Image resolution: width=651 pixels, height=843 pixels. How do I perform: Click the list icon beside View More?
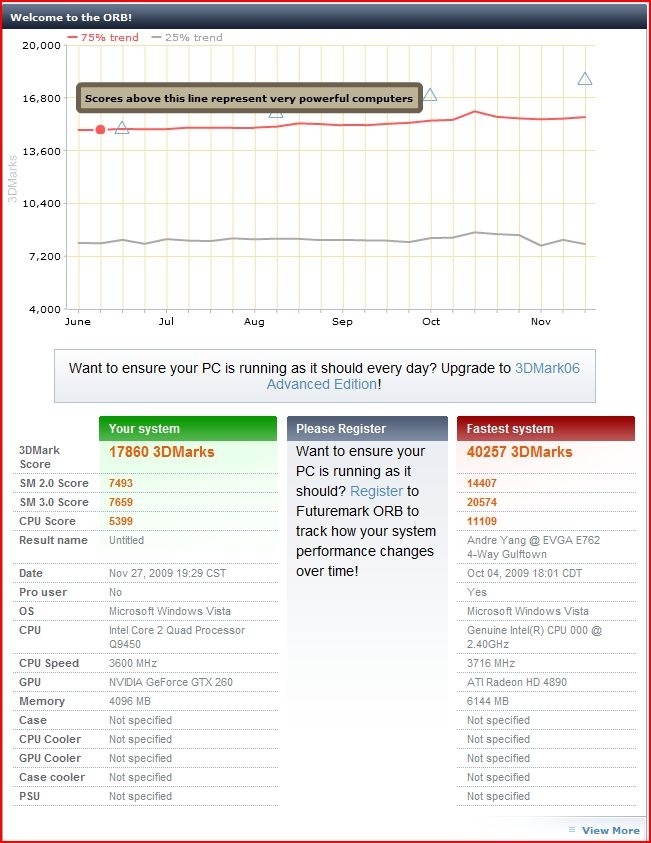coord(572,830)
